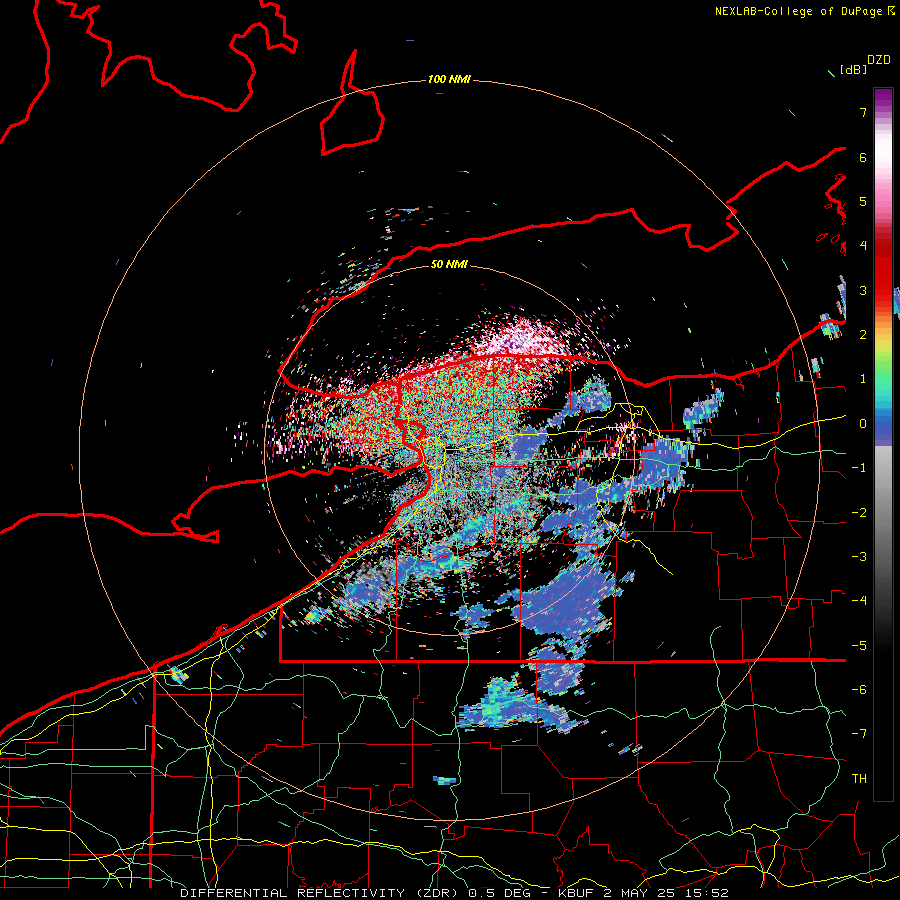Click the -6 value on color scale
Image resolution: width=900 pixels, height=900 pixels.
[859, 690]
